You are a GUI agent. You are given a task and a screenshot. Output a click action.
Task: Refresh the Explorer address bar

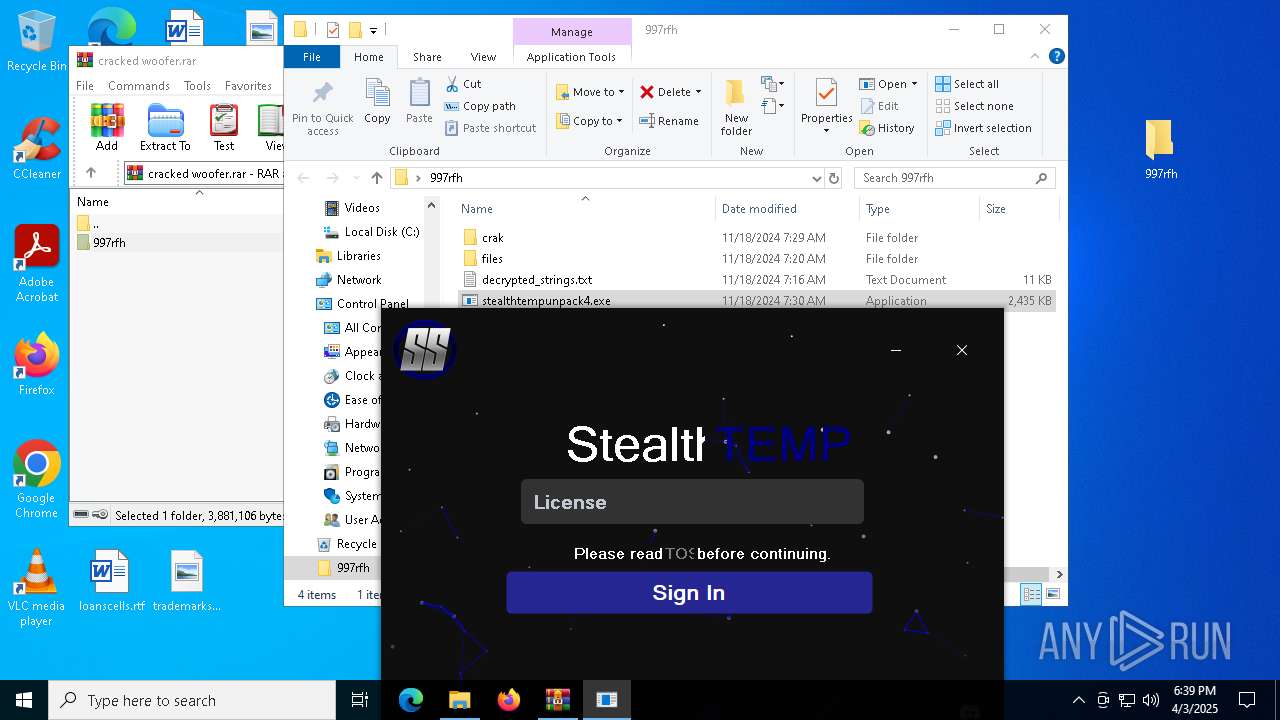point(834,178)
